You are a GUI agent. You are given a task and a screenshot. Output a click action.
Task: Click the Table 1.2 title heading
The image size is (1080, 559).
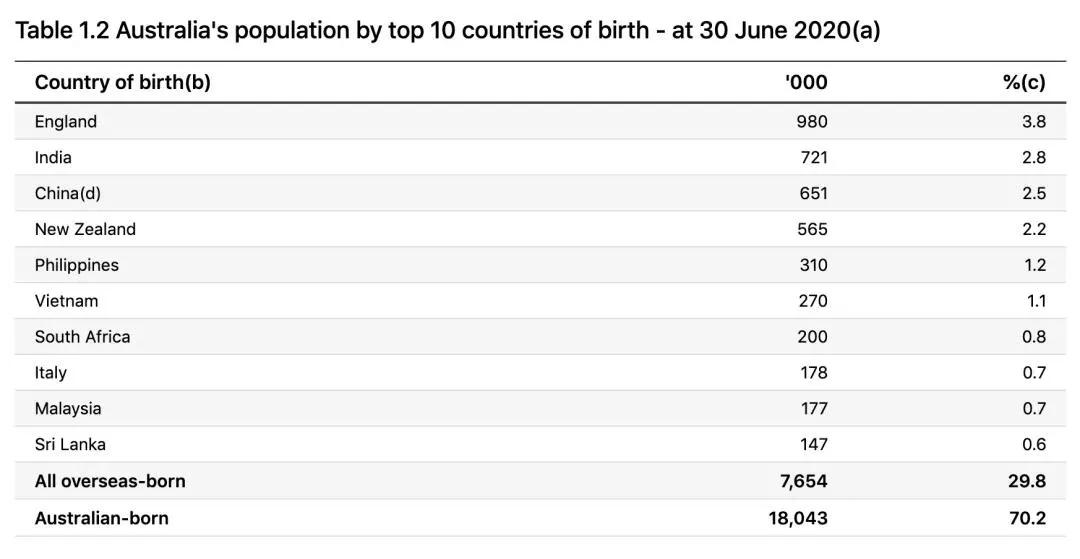[x=448, y=30]
